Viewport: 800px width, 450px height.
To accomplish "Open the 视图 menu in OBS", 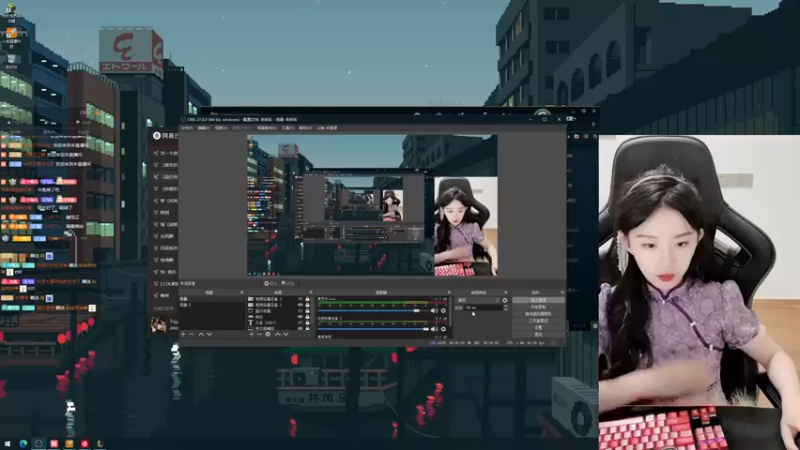I will [x=220, y=128].
